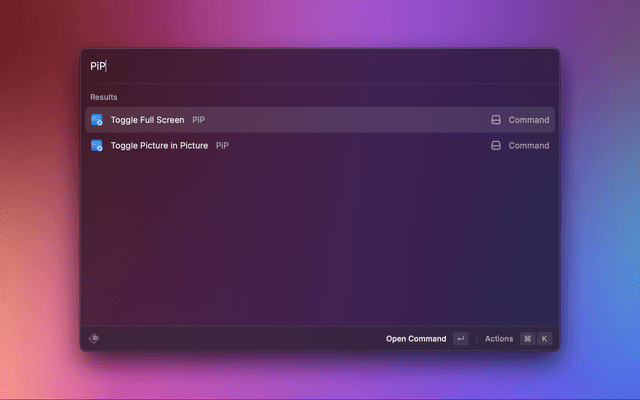
Task: Click the PiP subtitle after Toggle Full Screen
Action: [199, 120]
